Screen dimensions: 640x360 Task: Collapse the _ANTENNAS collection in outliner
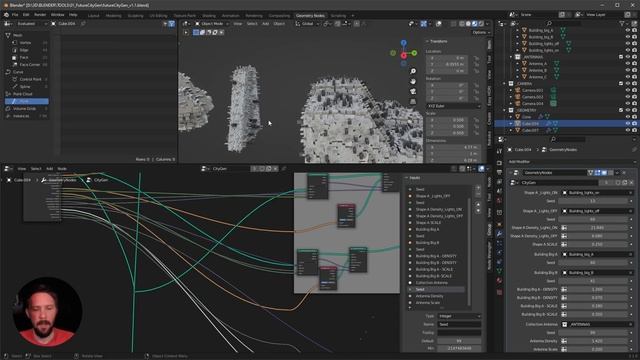tap(511, 57)
